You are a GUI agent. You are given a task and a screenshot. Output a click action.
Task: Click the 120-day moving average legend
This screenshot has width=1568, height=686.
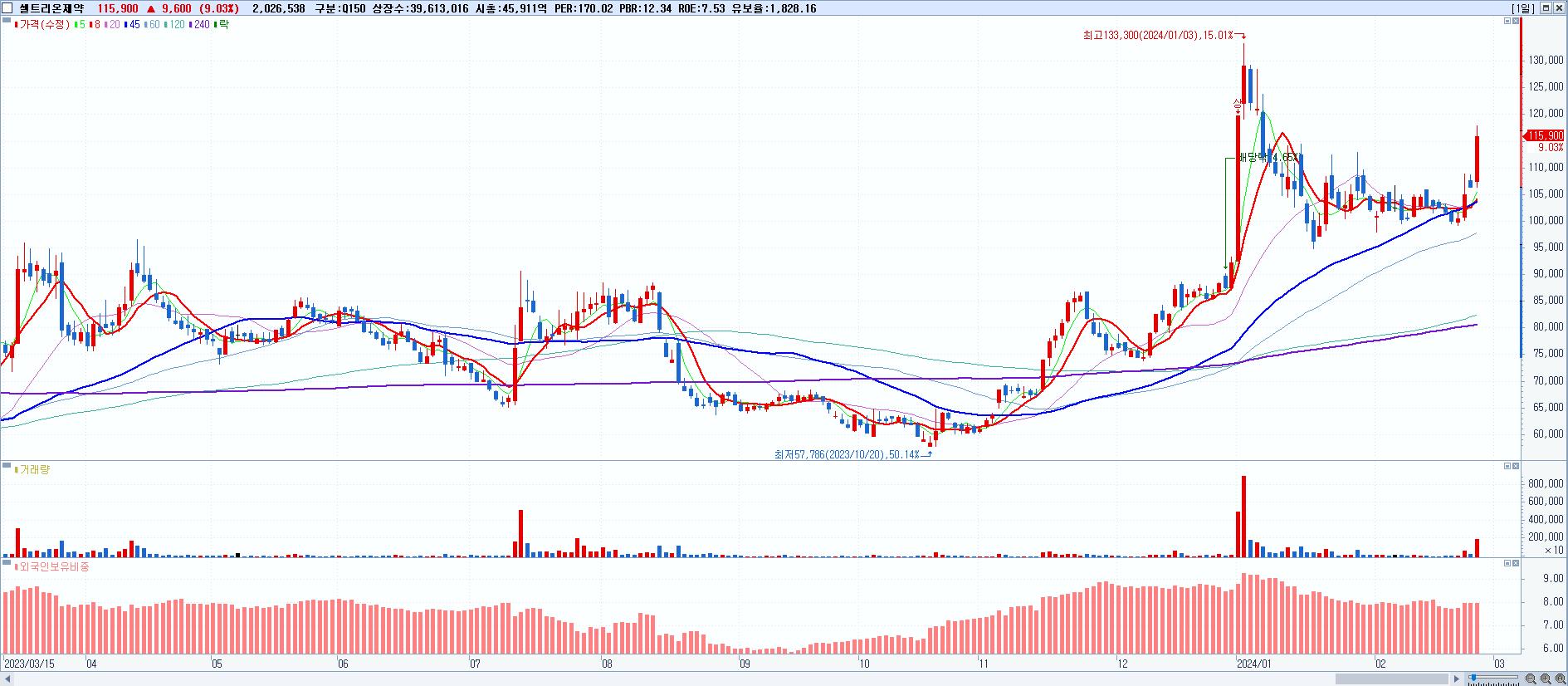(x=173, y=25)
